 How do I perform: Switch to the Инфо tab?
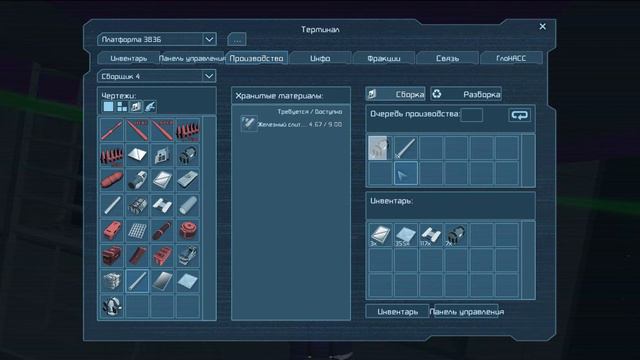pos(320,58)
